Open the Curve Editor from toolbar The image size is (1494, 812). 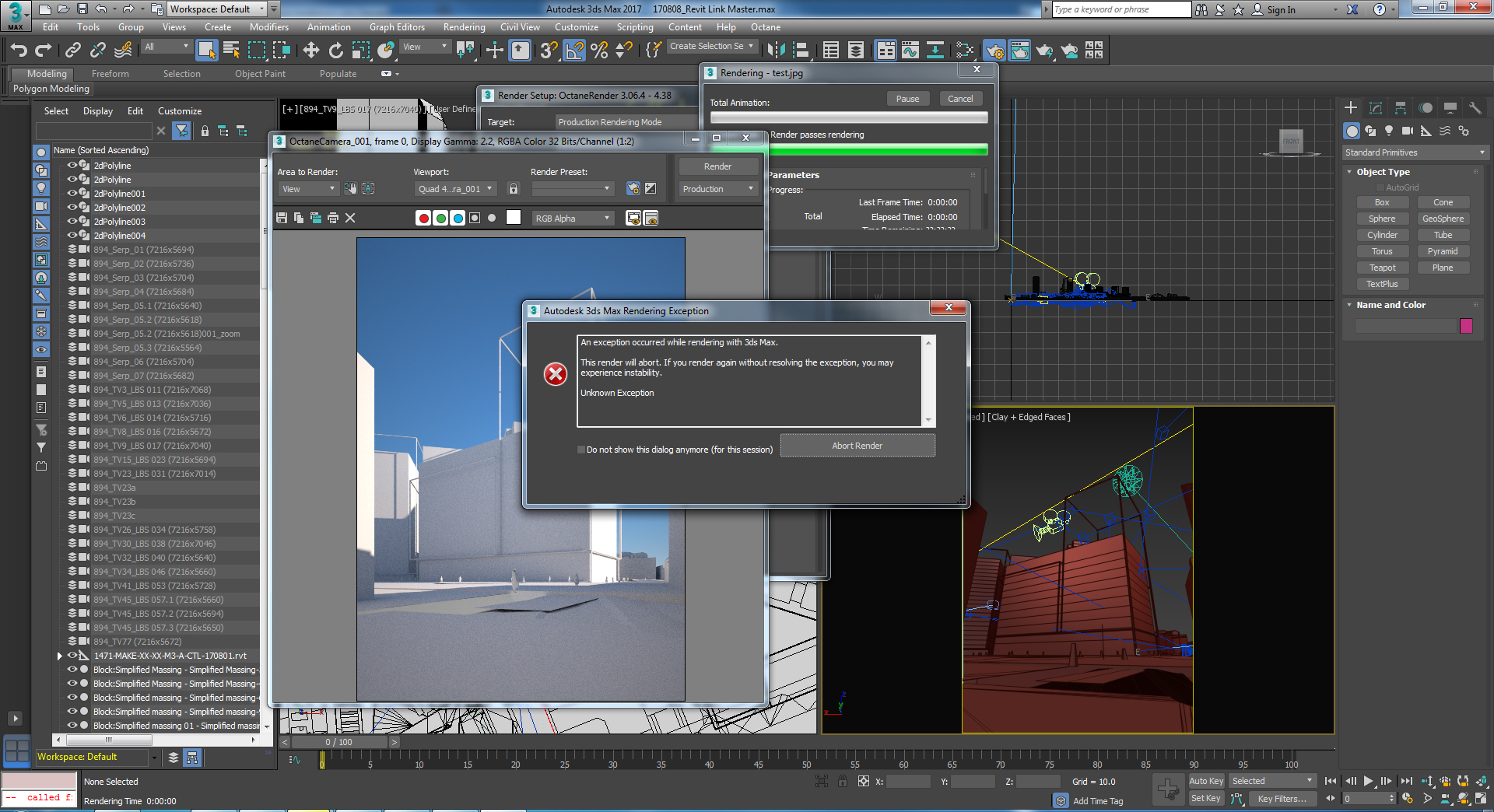[910, 51]
